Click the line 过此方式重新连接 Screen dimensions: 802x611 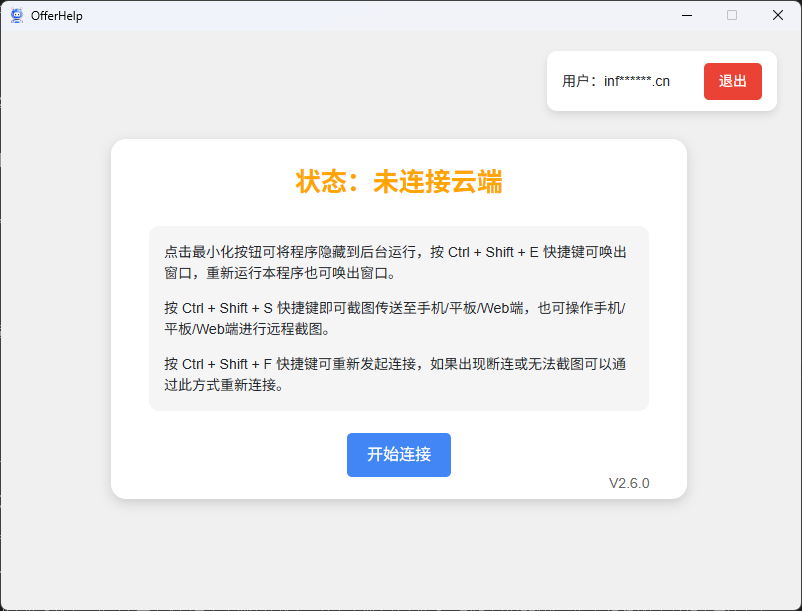223,384
